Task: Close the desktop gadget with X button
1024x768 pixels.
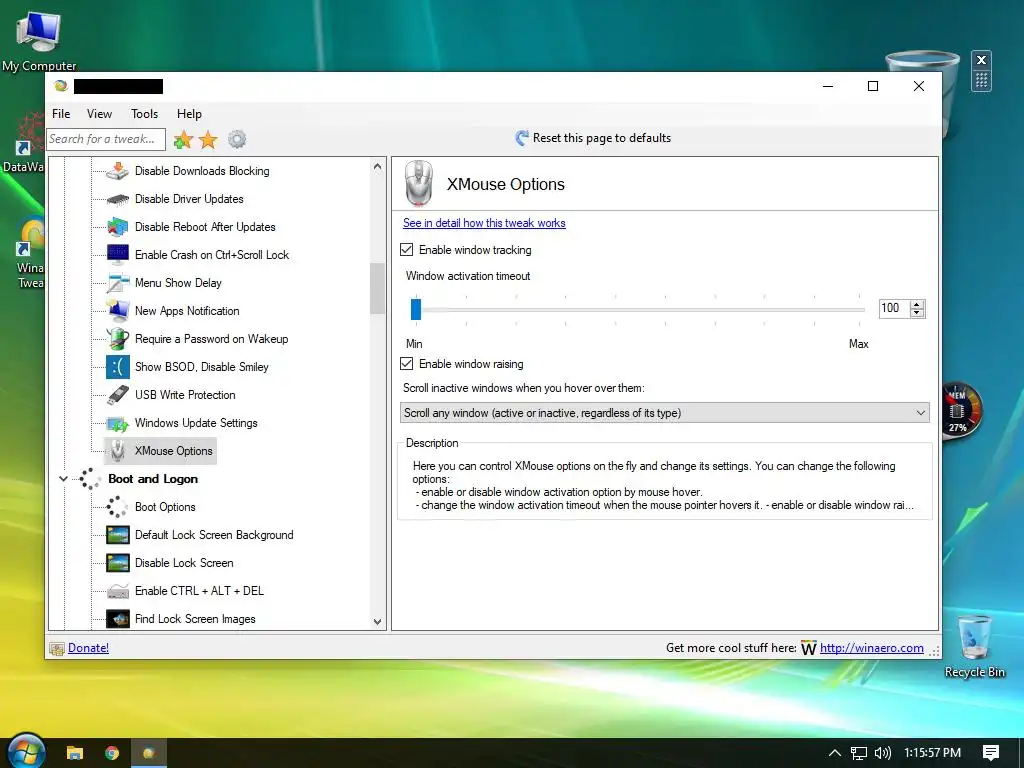Action: tap(981, 60)
